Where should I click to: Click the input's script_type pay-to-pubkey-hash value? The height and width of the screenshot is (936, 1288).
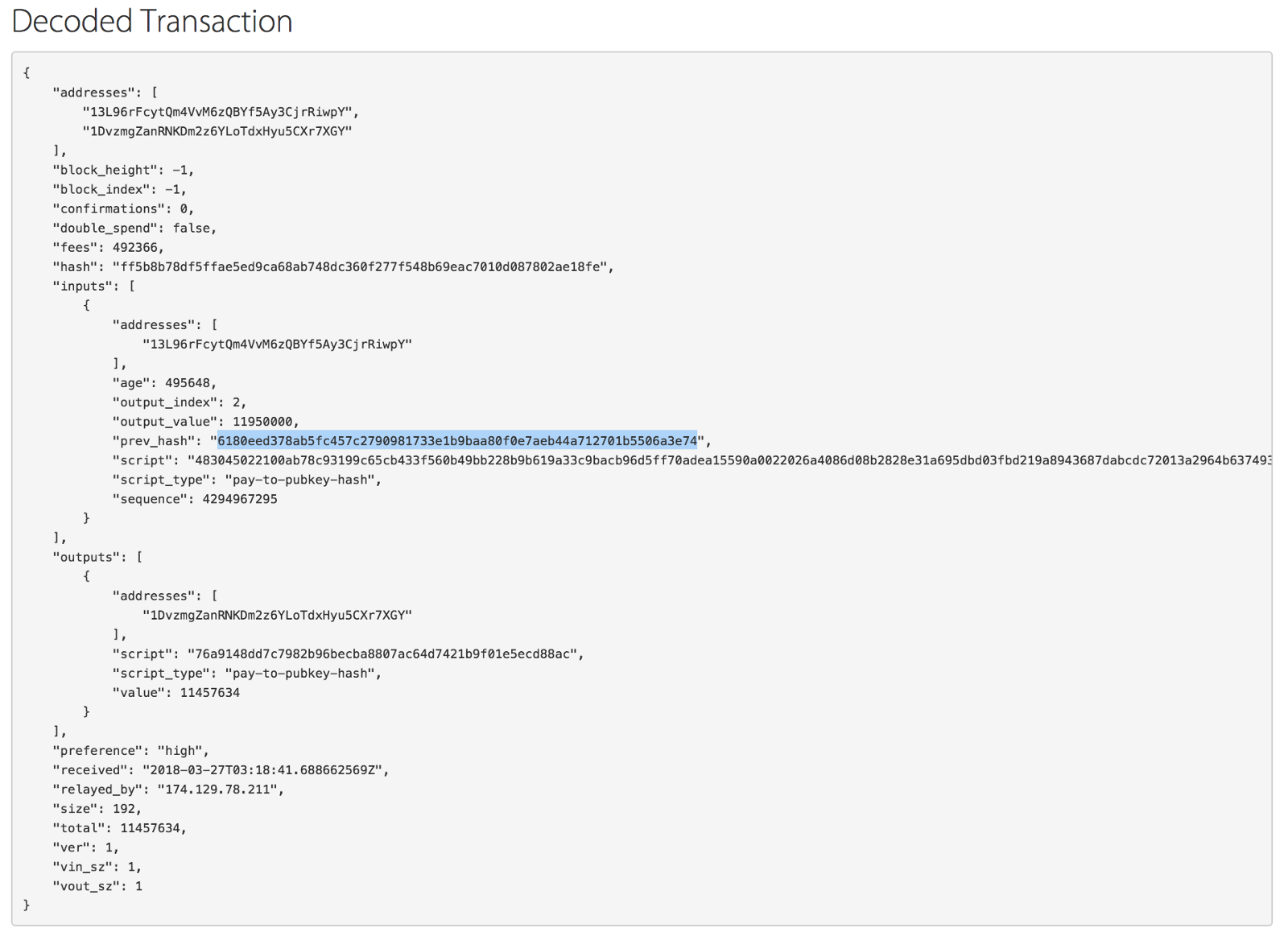click(x=302, y=480)
